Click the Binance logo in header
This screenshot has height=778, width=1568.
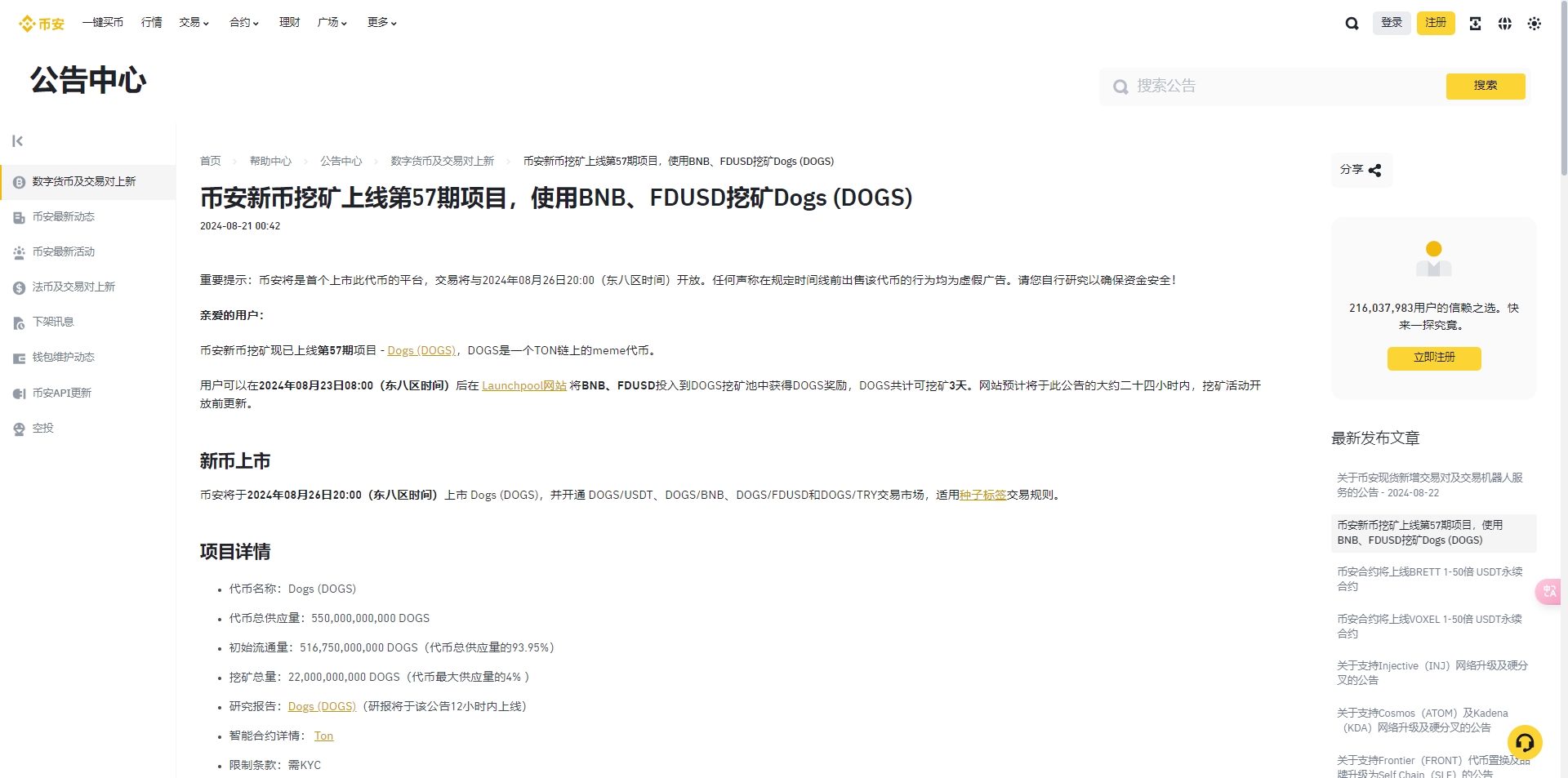[42, 24]
